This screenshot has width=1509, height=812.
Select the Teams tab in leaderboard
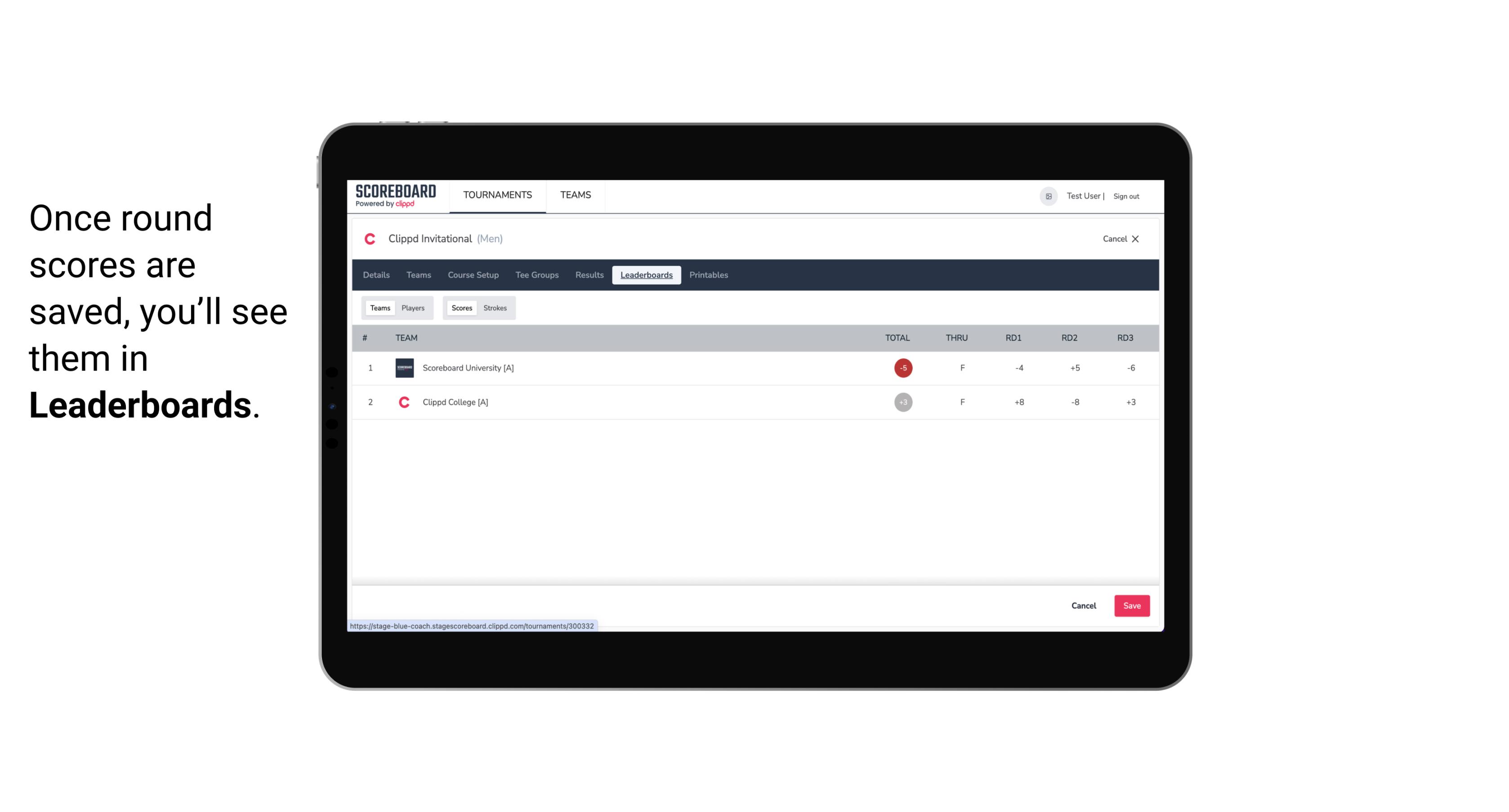click(379, 307)
